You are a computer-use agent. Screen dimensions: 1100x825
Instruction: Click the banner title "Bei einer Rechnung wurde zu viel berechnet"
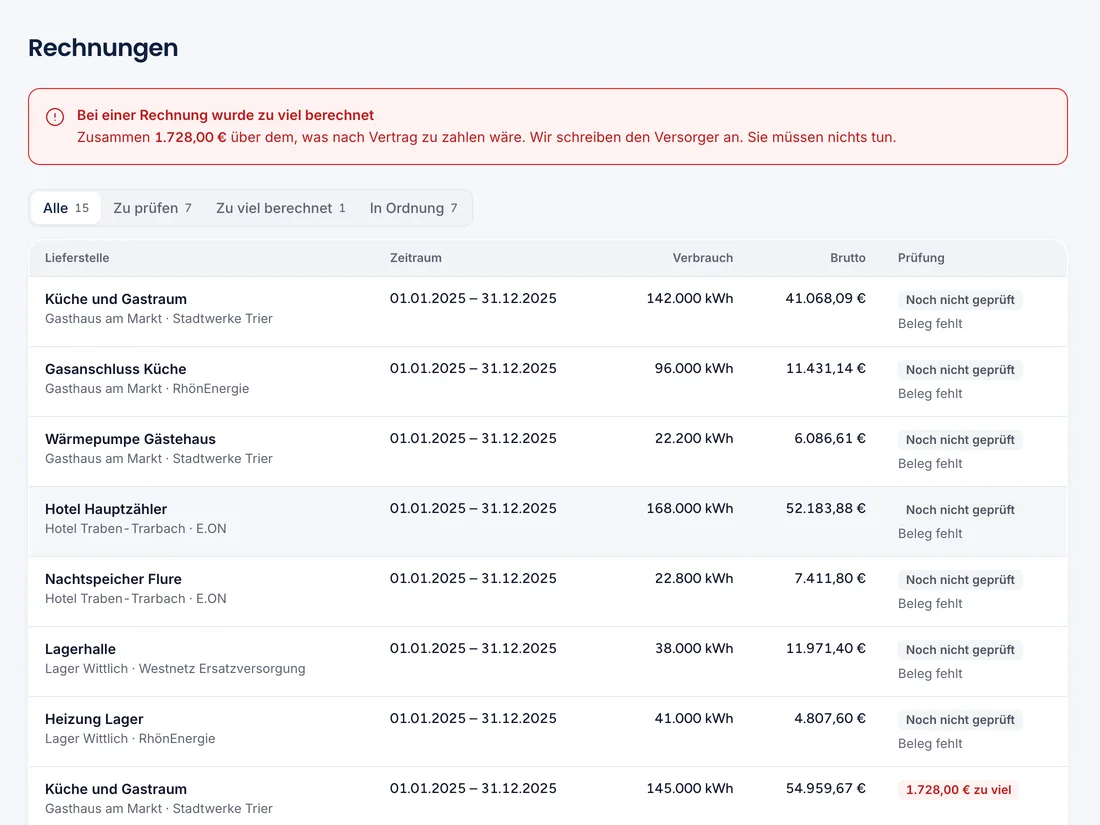[225, 115]
